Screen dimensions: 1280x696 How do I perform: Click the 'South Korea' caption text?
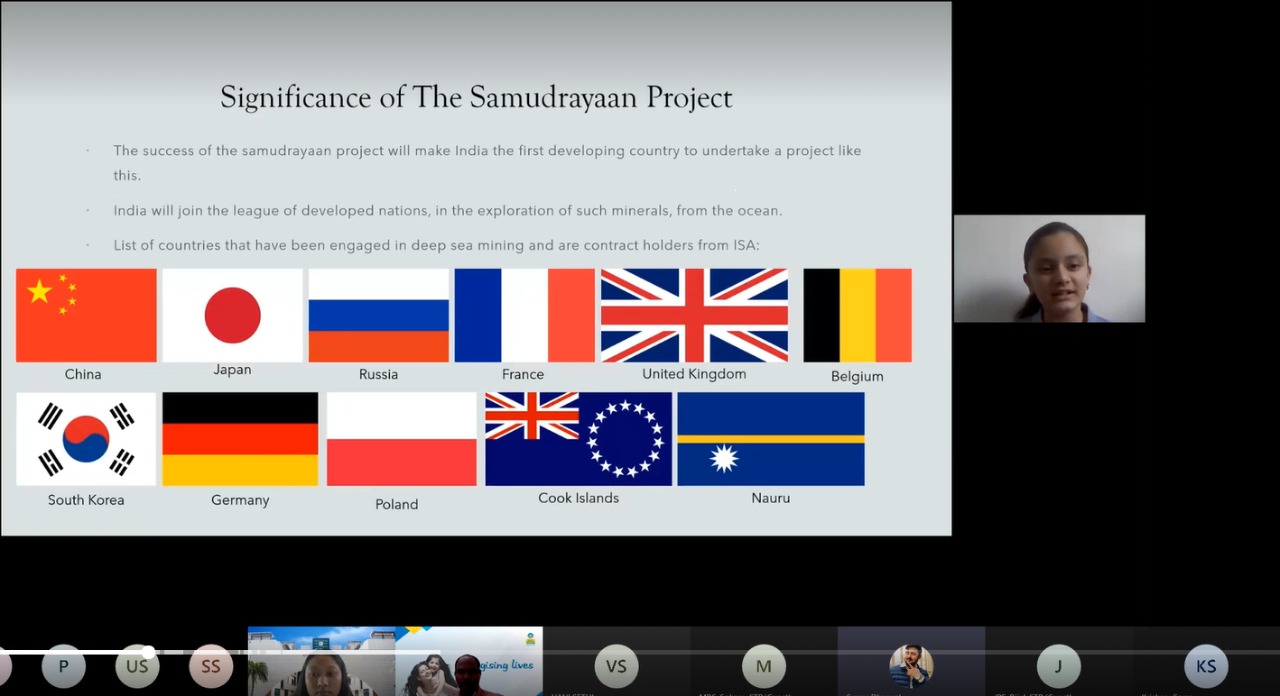click(86, 500)
